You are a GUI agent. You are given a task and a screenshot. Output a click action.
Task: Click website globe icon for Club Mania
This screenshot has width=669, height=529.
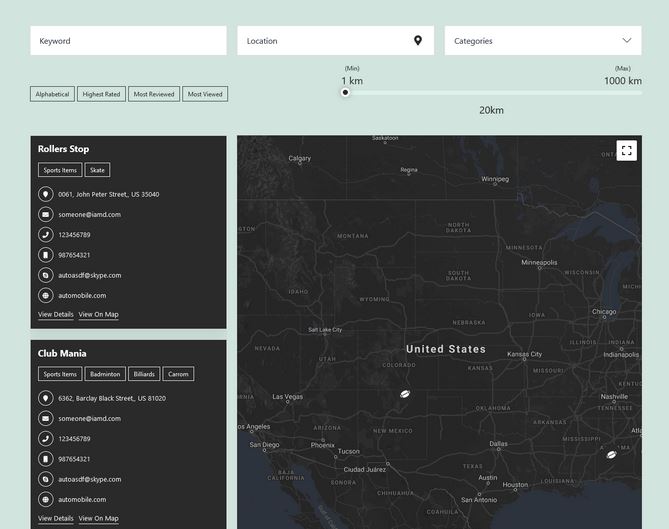click(x=46, y=499)
